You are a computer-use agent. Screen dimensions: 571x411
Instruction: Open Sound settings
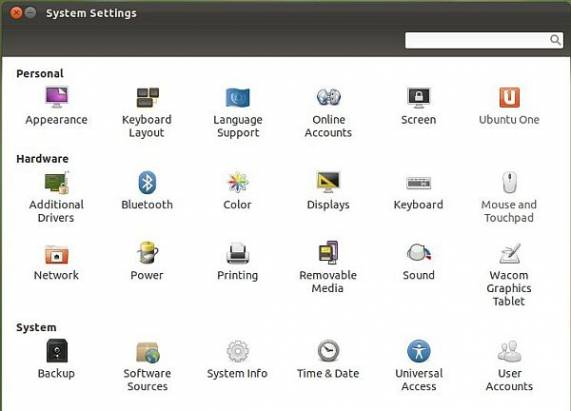pyautogui.click(x=418, y=261)
